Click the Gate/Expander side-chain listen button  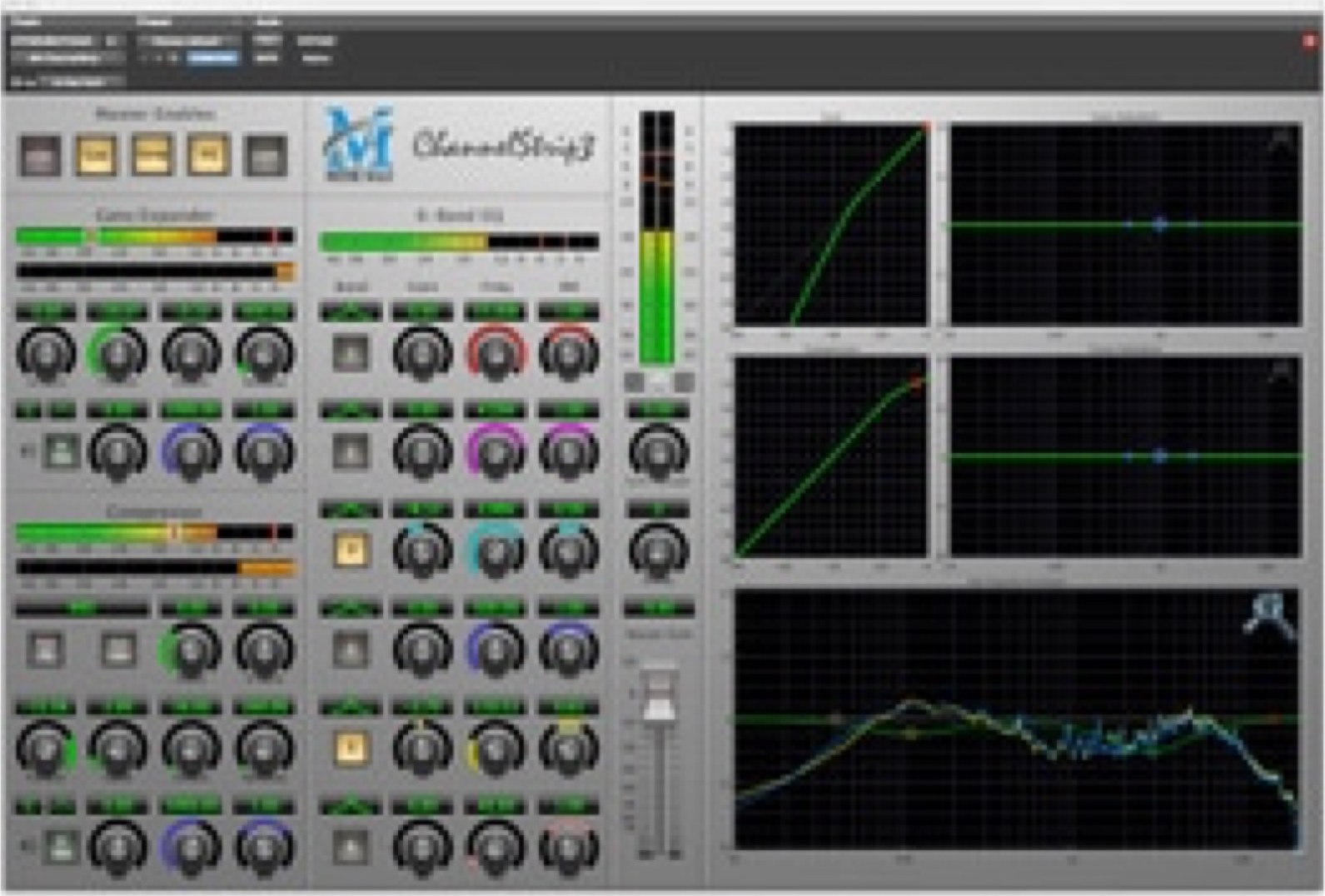[x=62, y=452]
